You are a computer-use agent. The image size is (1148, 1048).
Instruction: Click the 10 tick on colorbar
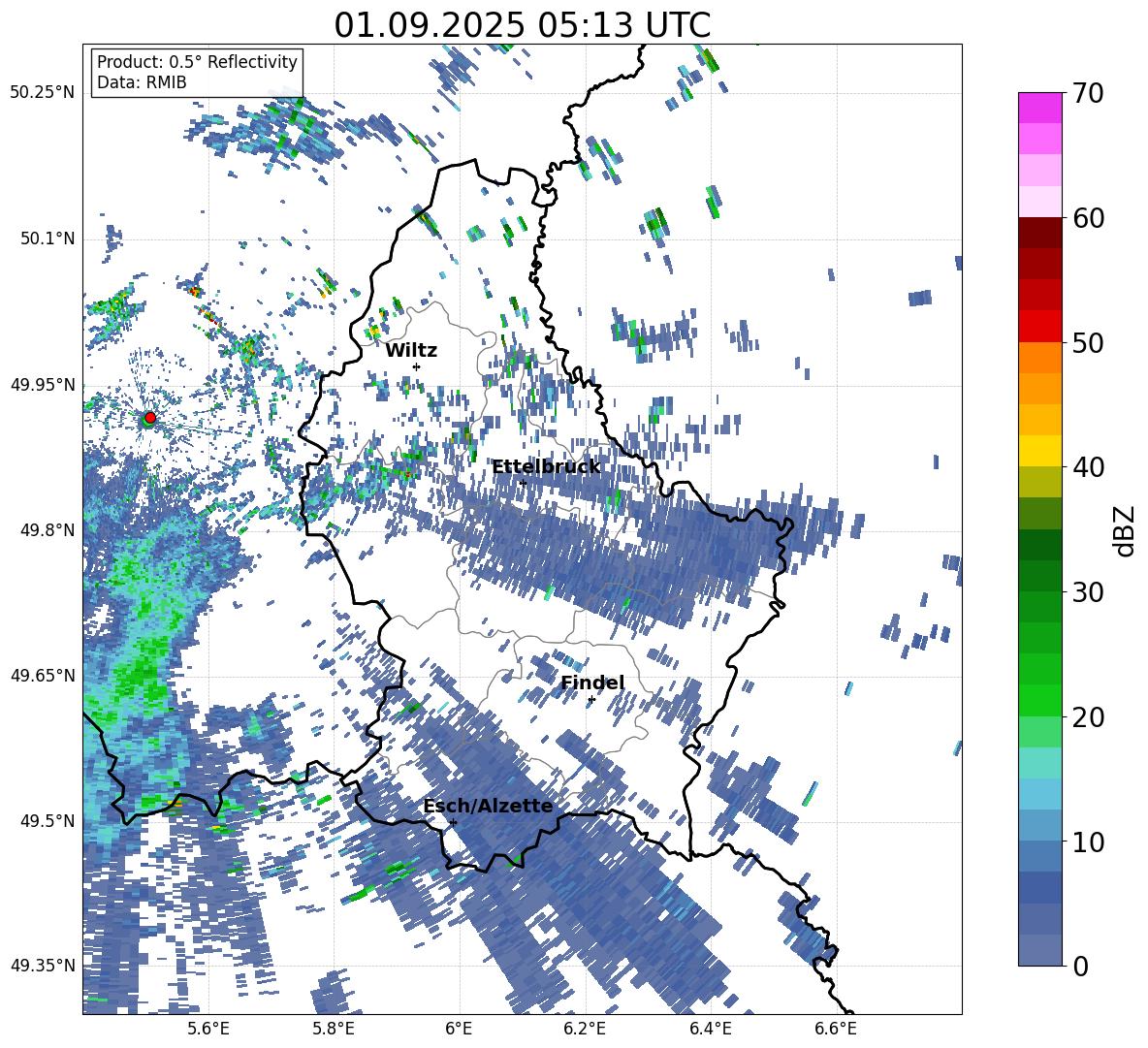(1087, 842)
